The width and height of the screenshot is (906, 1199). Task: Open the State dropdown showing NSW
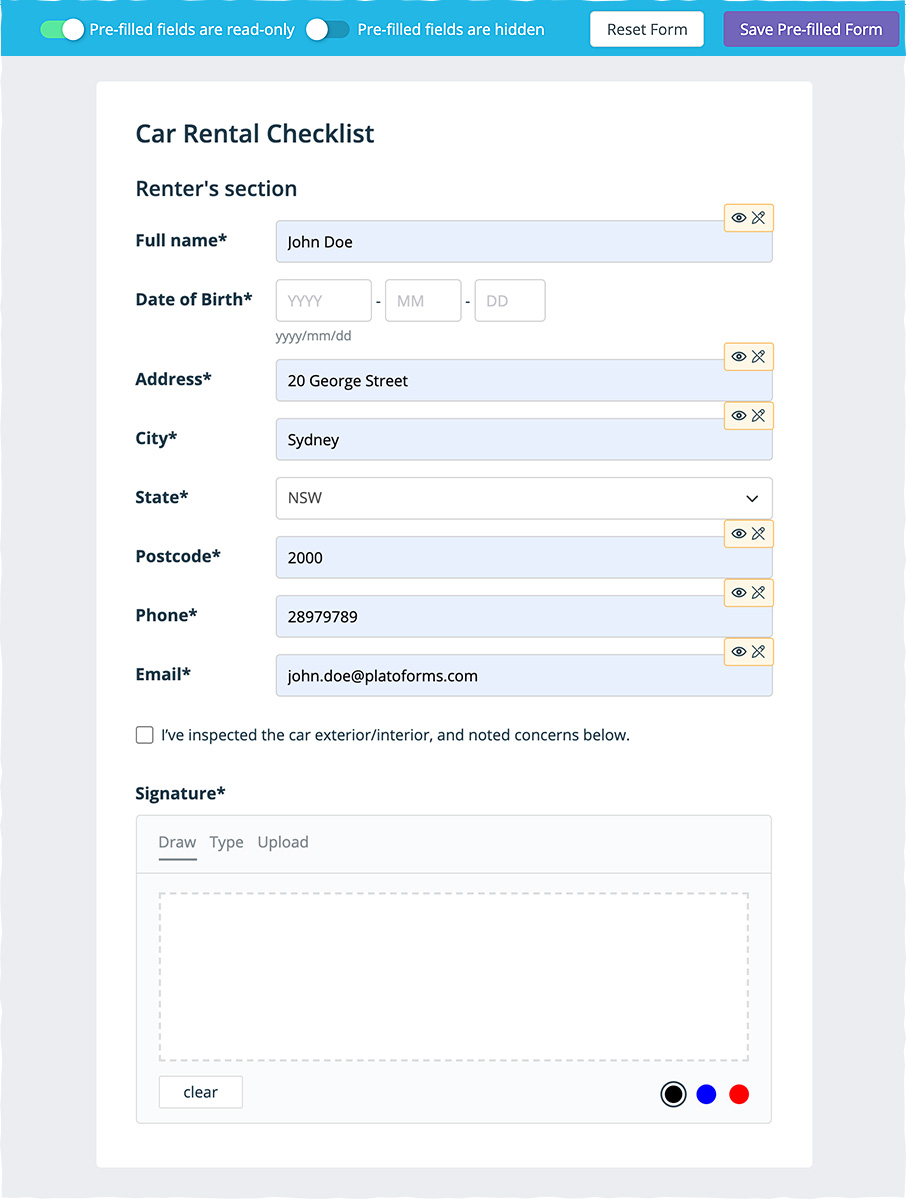[x=524, y=498]
